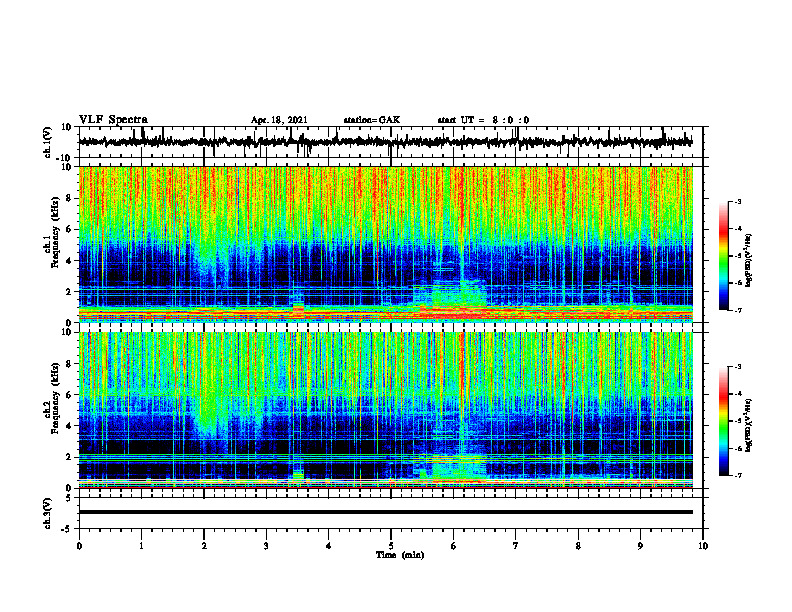Click the "-3" label on ch.1 color bar
Screen dimensions: 792x612
point(737,201)
